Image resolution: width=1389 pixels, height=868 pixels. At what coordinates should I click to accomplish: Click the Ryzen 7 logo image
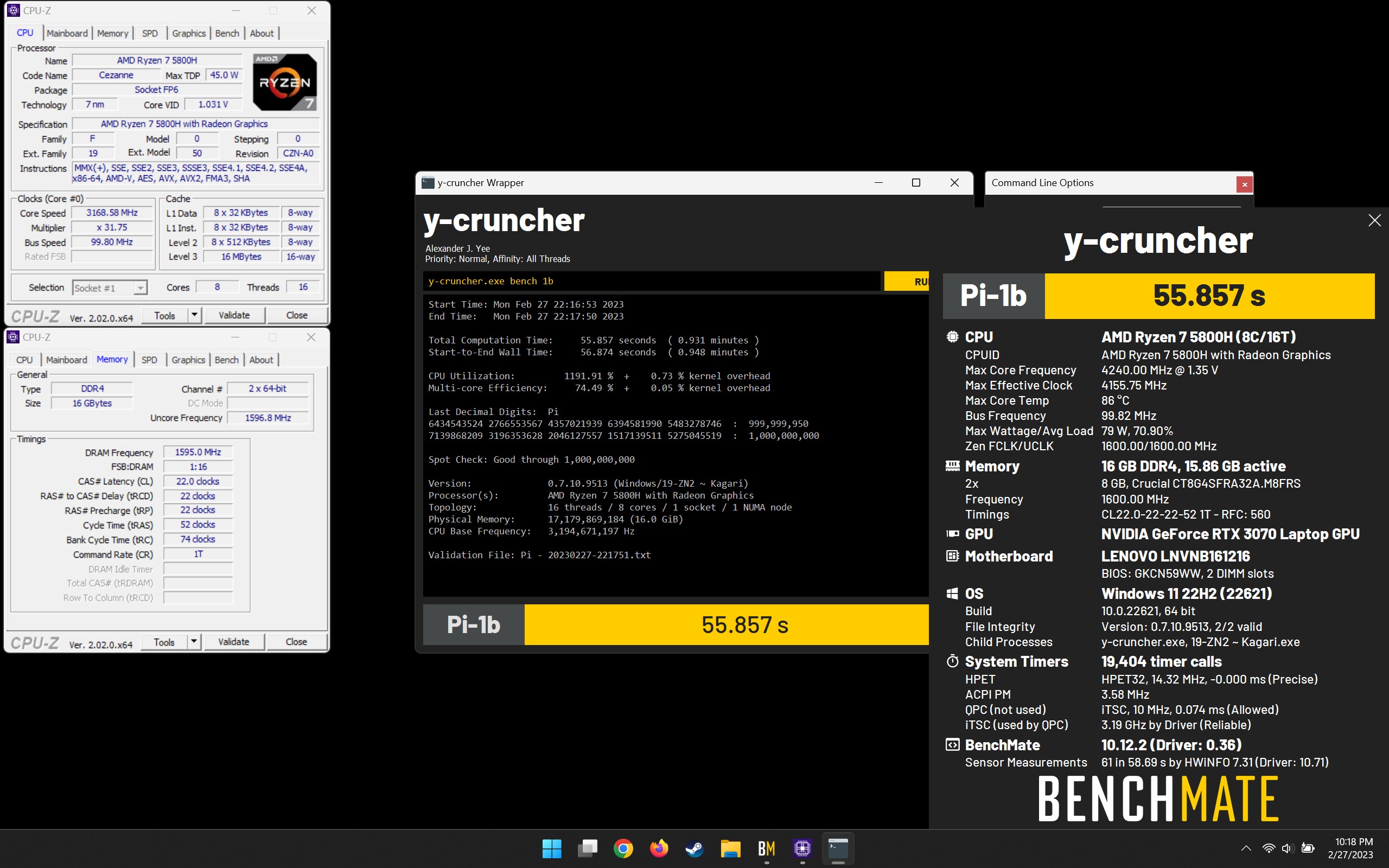point(285,82)
